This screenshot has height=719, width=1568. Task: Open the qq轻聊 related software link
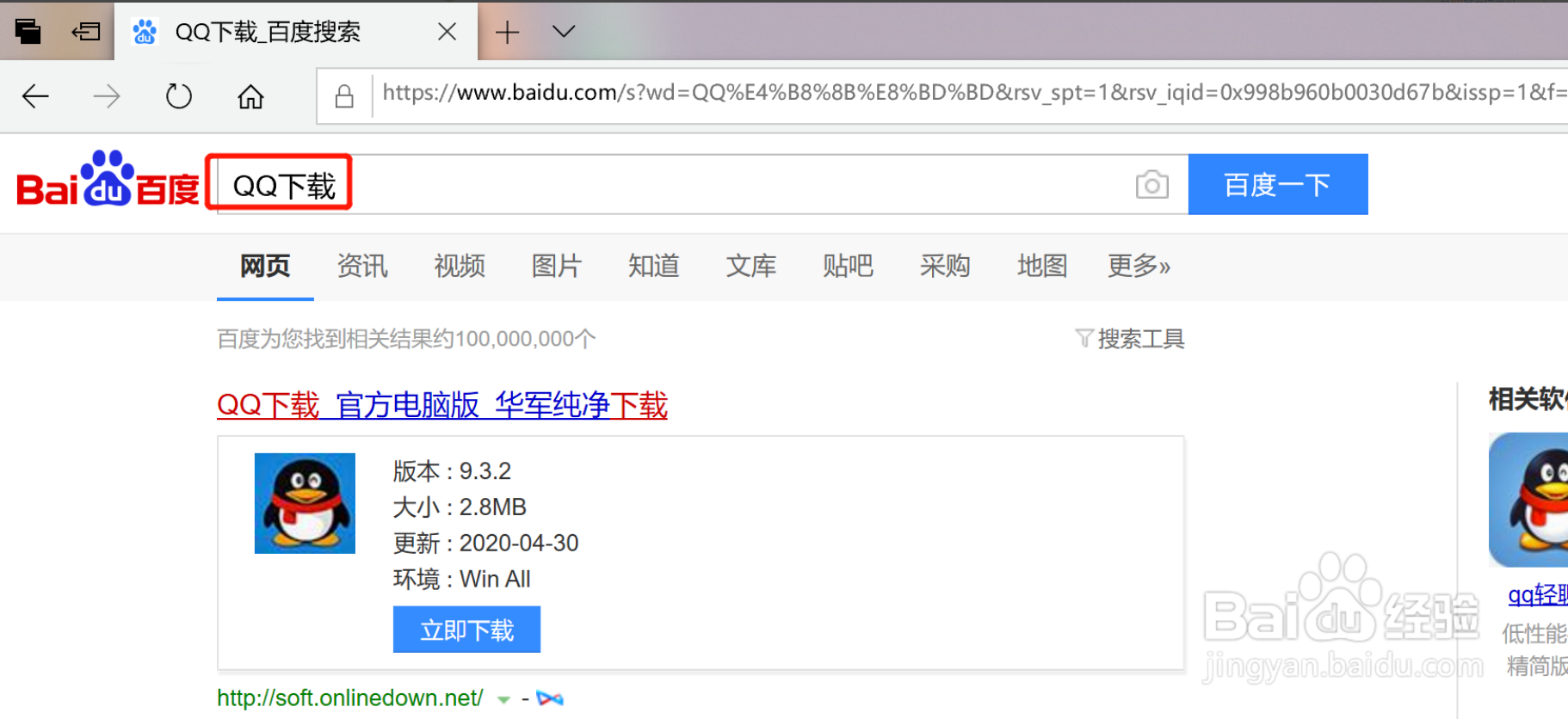[x=1538, y=594]
